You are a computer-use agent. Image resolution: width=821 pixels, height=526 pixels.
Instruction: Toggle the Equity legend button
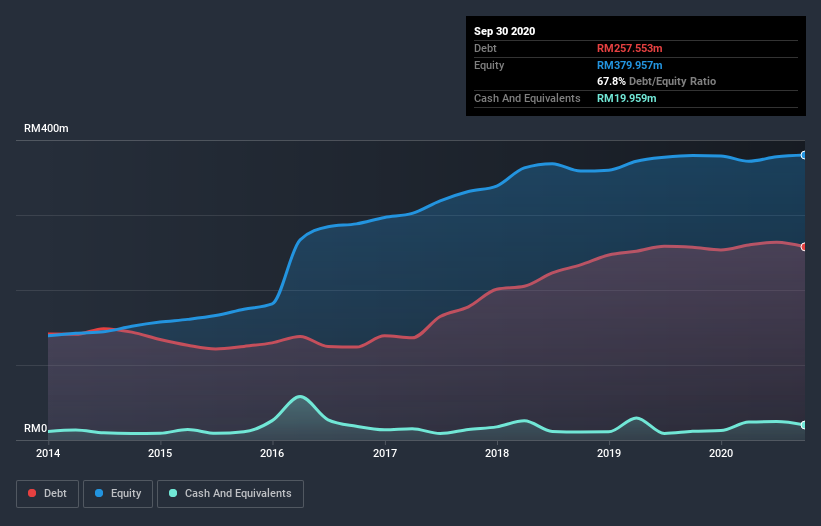point(118,494)
